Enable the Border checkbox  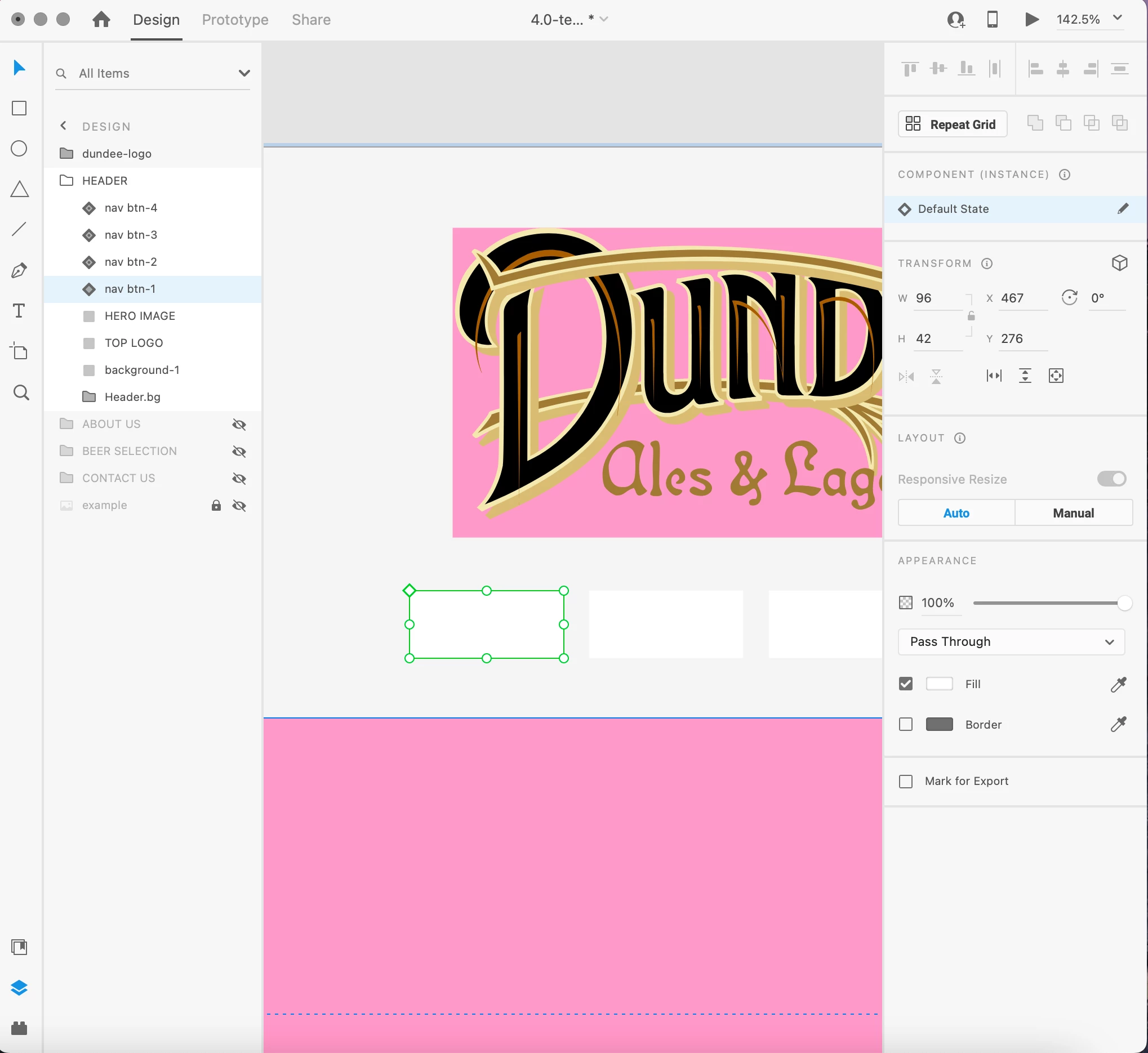pyautogui.click(x=906, y=724)
